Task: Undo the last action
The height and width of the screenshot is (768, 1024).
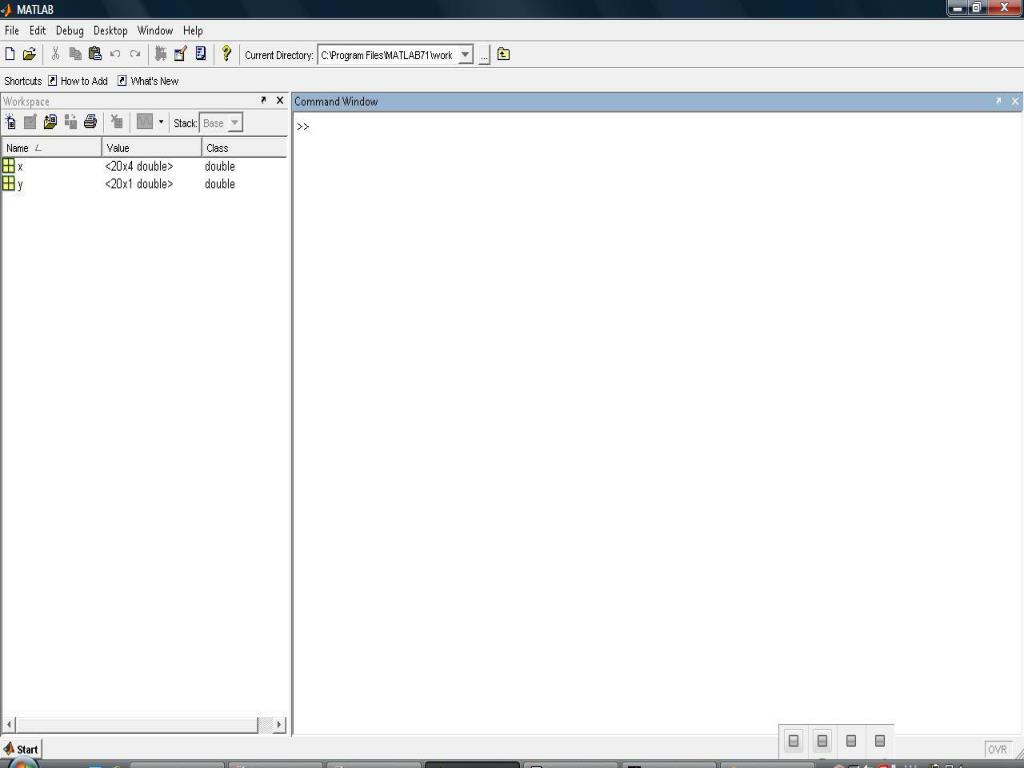Action: [115, 54]
